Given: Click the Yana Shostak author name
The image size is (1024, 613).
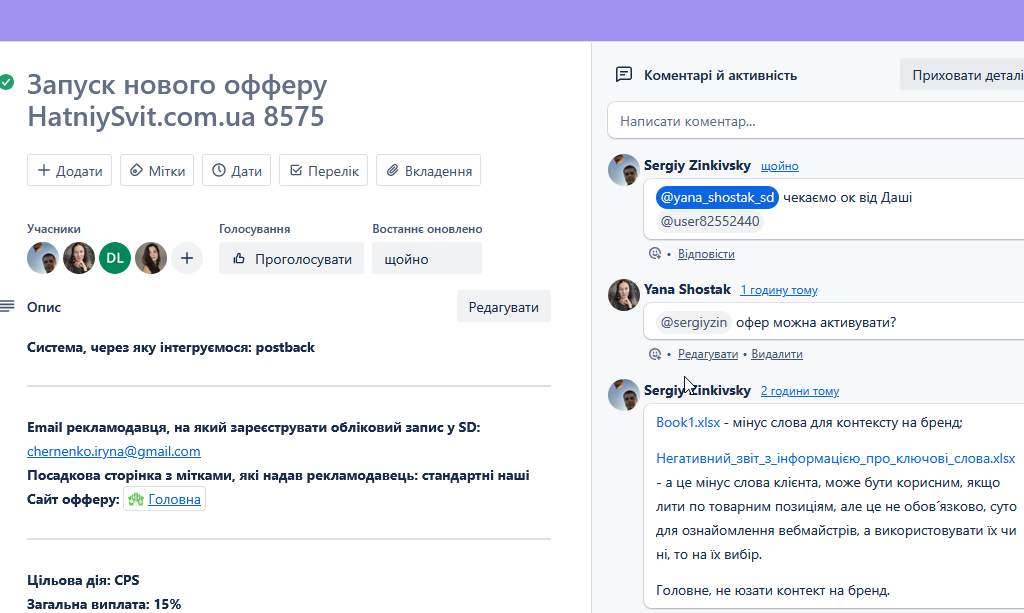Looking at the screenshot, I should click(x=687, y=289).
